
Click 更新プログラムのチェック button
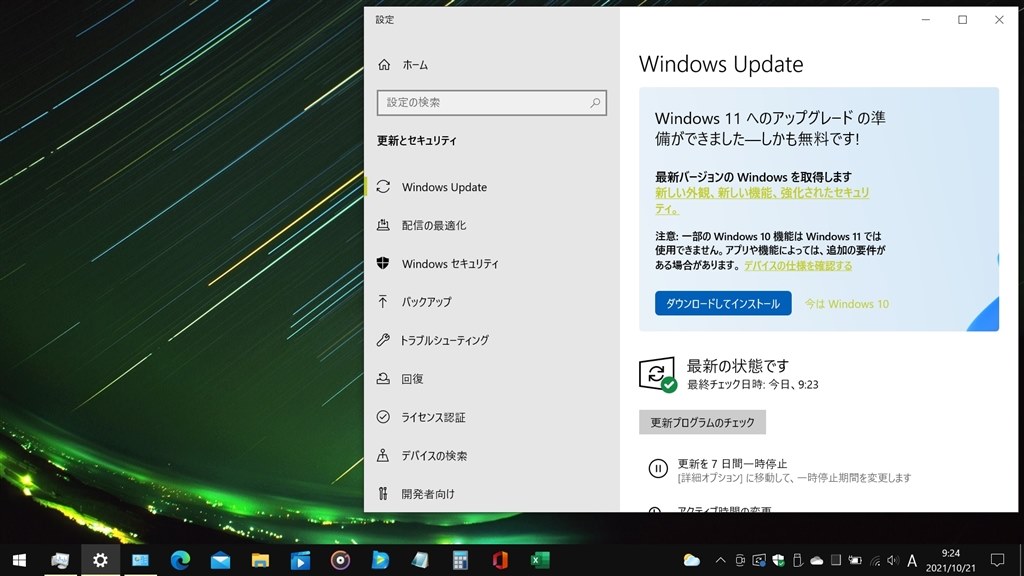[x=702, y=423]
